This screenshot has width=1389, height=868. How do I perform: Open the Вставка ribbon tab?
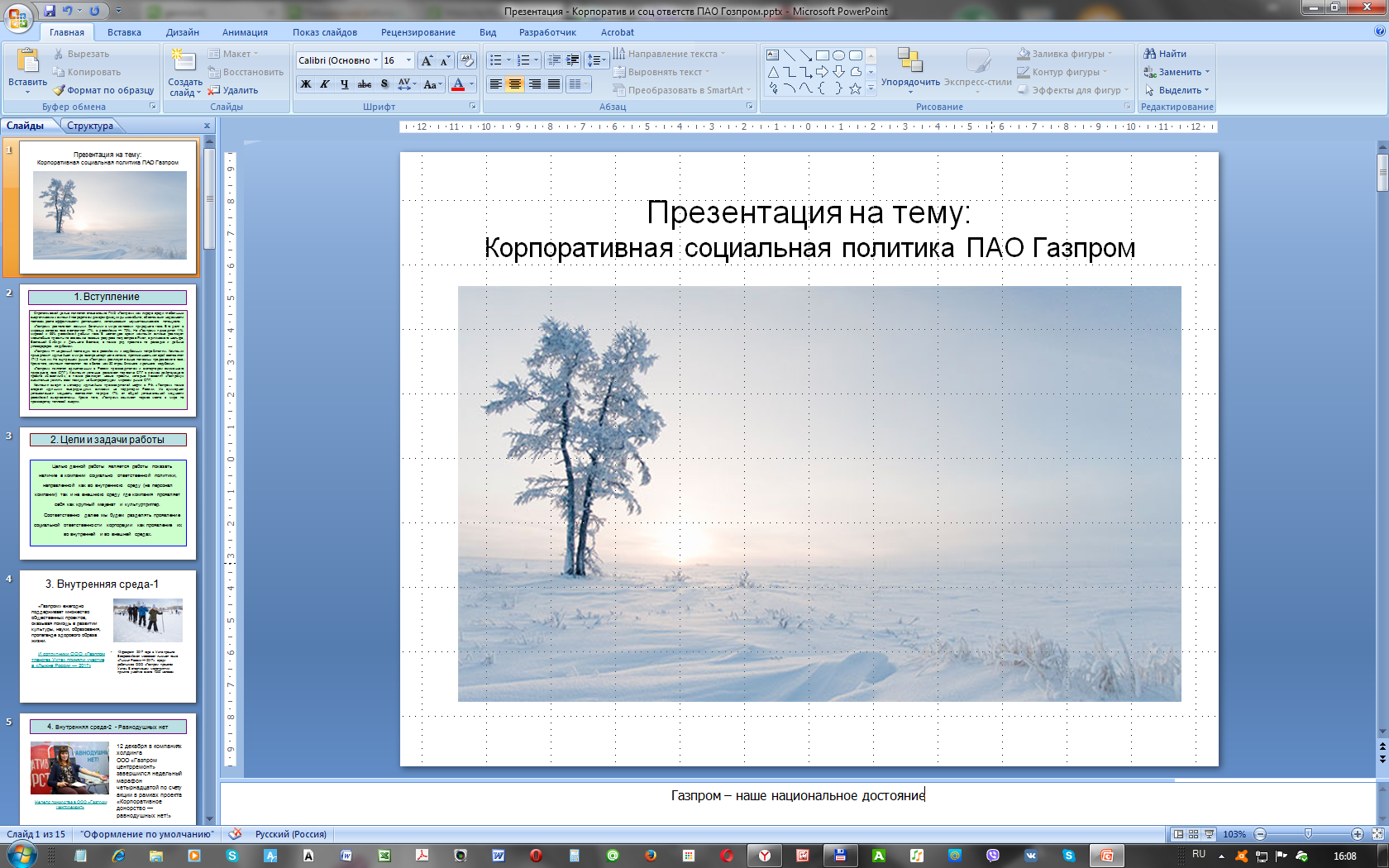coord(124,32)
